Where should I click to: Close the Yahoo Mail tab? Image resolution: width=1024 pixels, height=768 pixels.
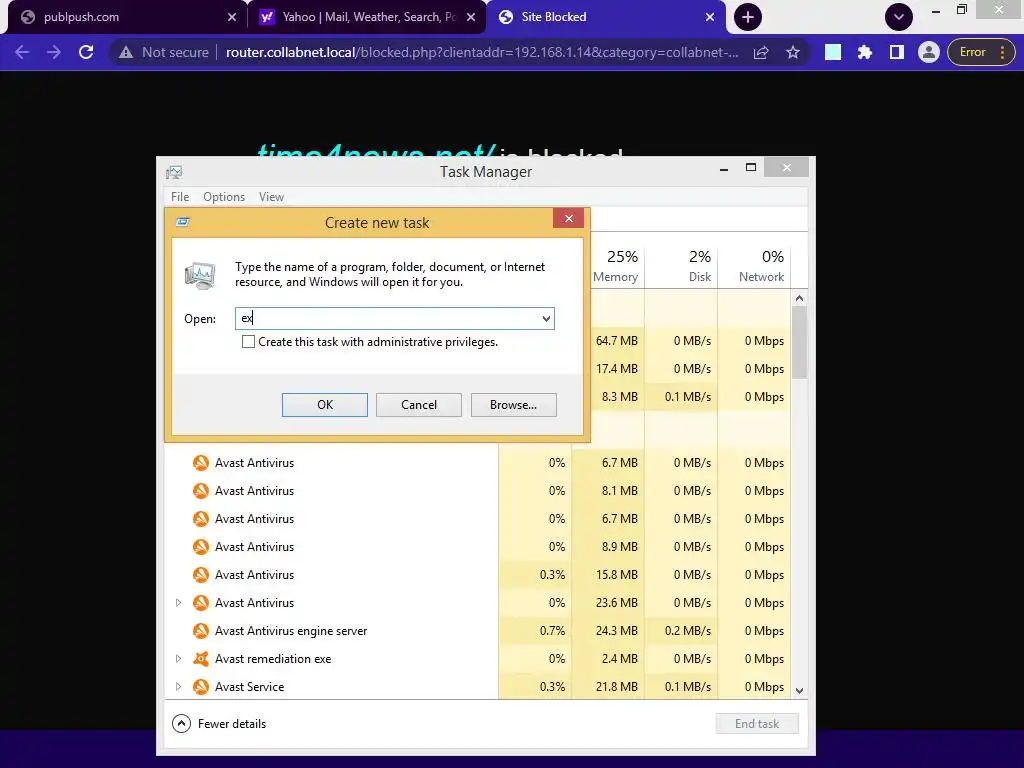click(471, 17)
